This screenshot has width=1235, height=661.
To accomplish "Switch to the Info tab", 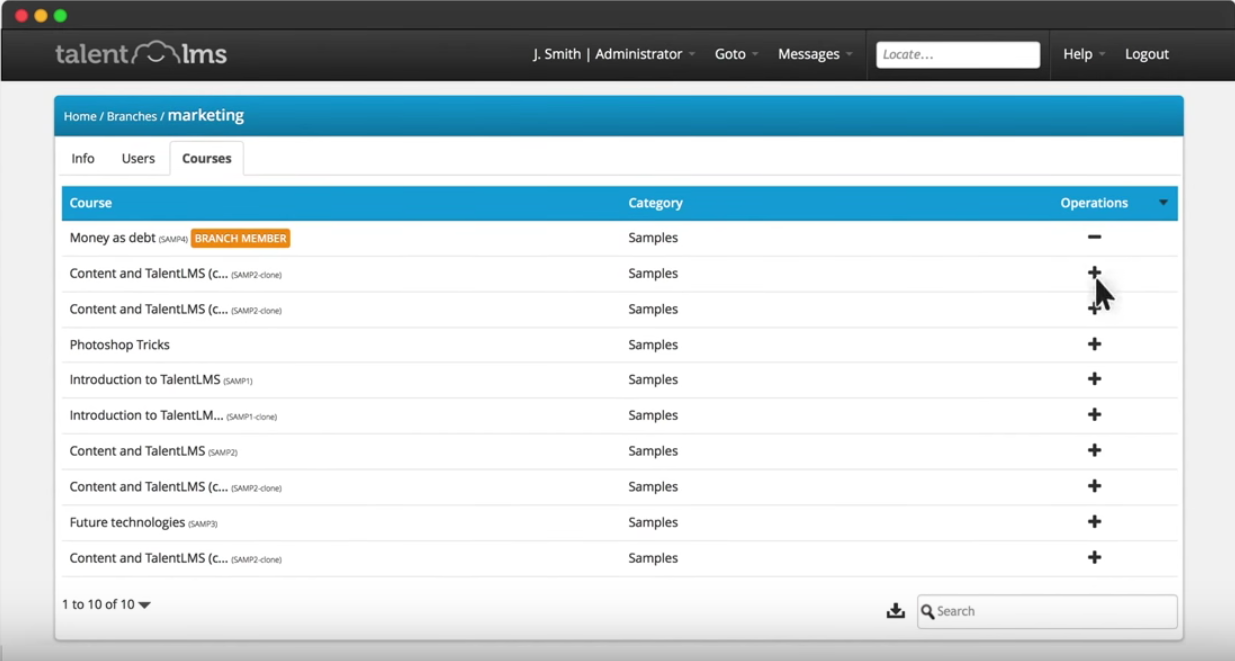I will [x=83, y=158].
